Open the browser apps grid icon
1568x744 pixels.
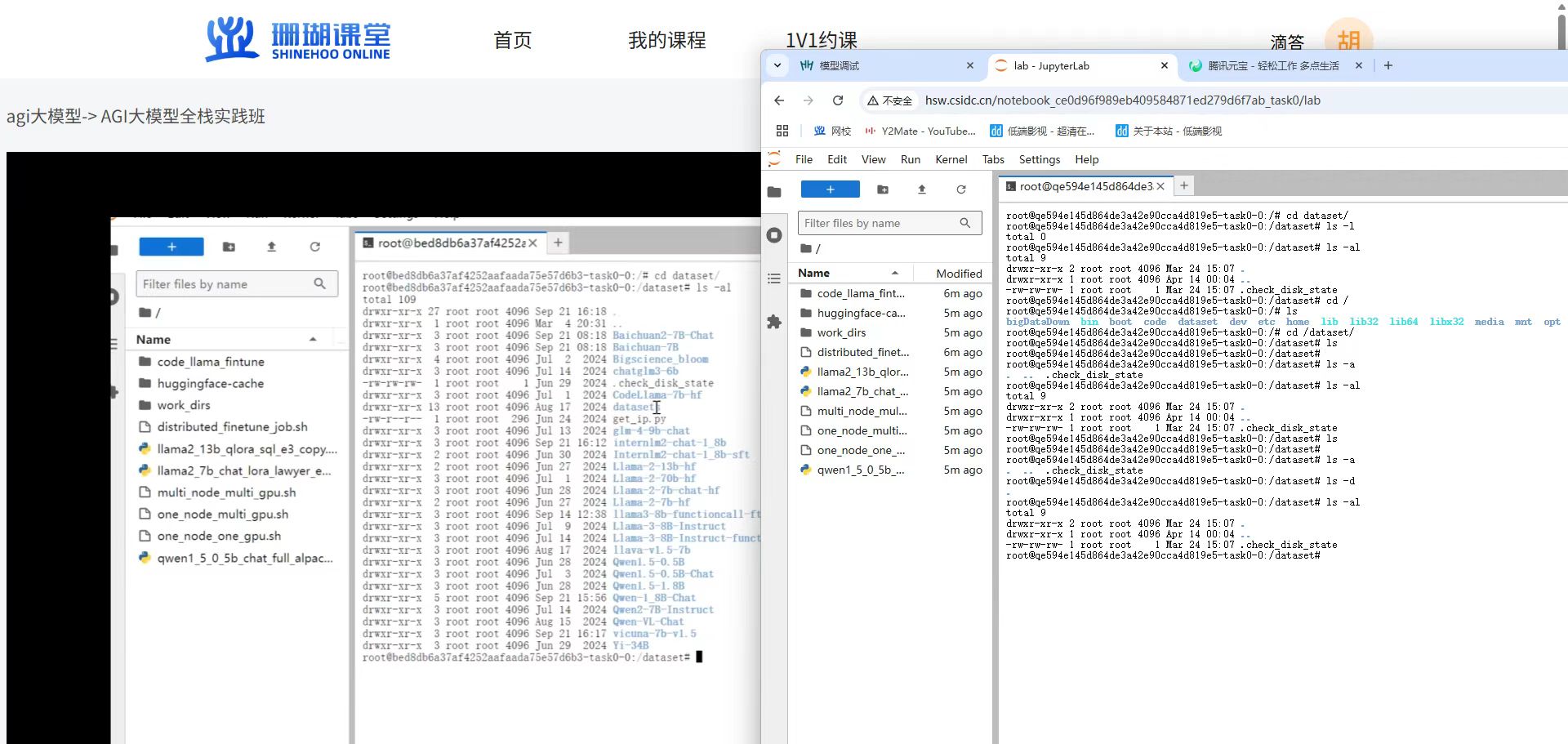(782, 131)
